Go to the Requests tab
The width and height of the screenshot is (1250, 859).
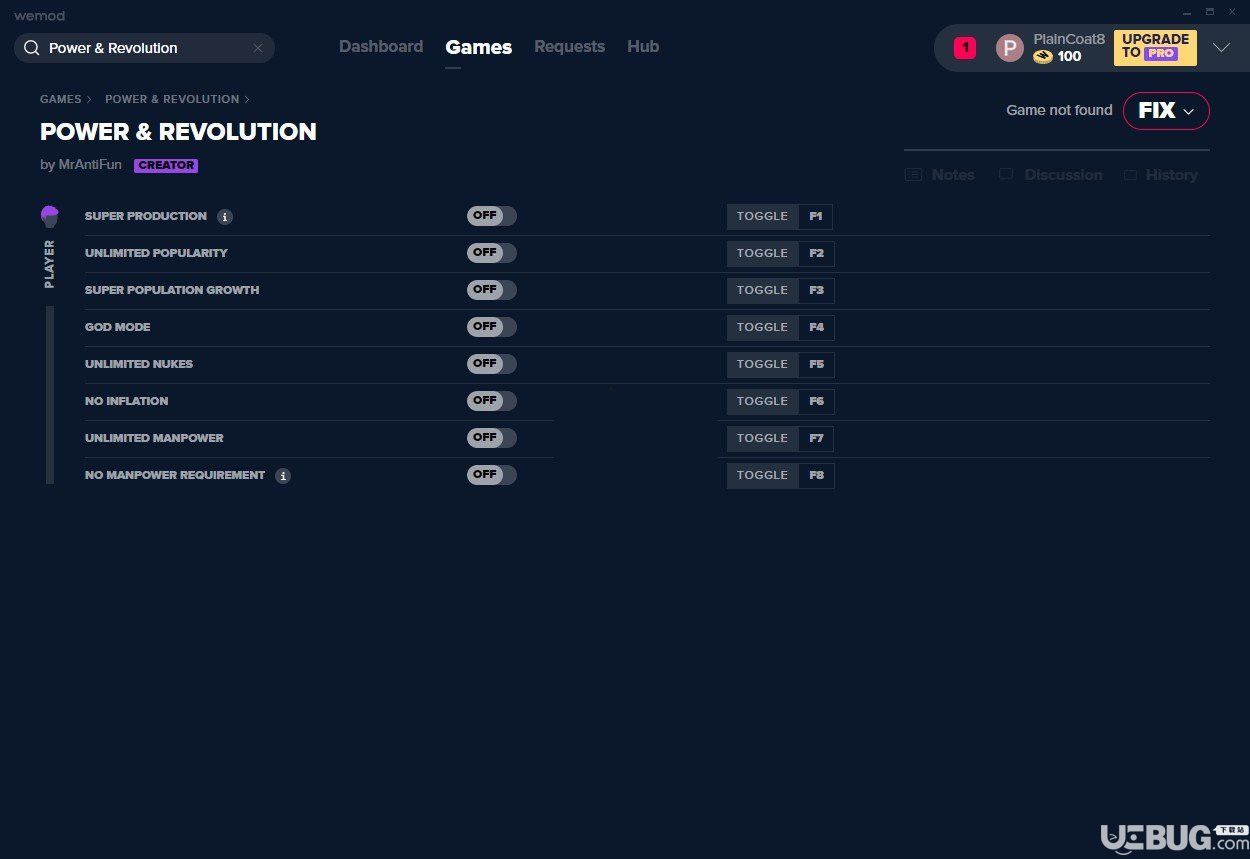[x=569, y=47]
